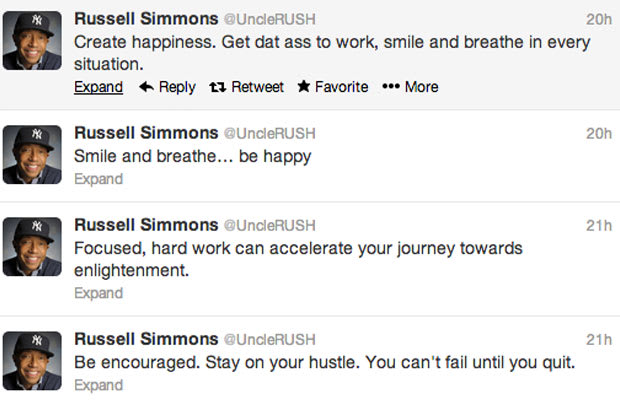Open avatar on 'Be encouraged' tweet
This screenshot has width=620, height=400.
pos(32,361)
